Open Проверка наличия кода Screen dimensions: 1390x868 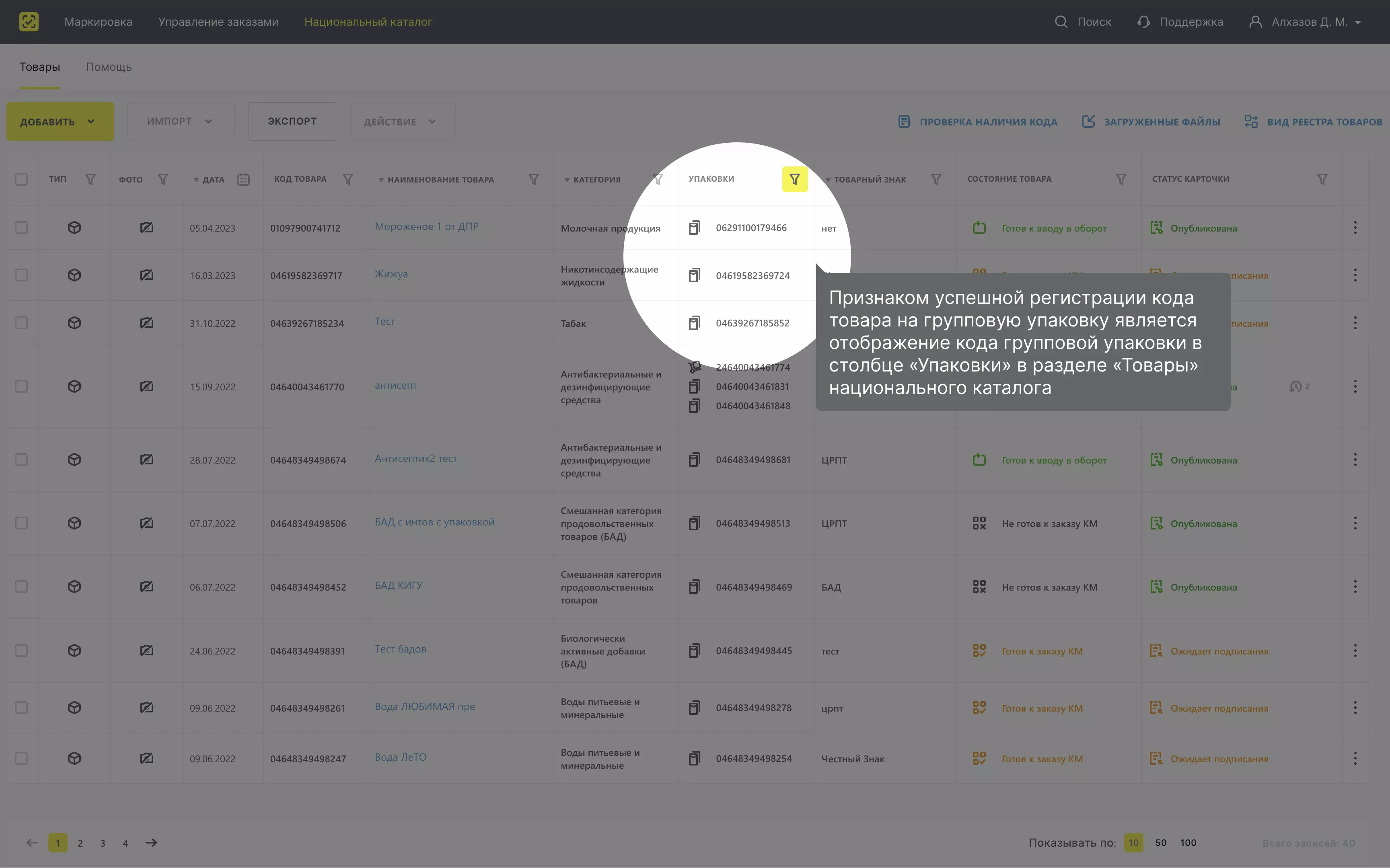pos(978,122)
